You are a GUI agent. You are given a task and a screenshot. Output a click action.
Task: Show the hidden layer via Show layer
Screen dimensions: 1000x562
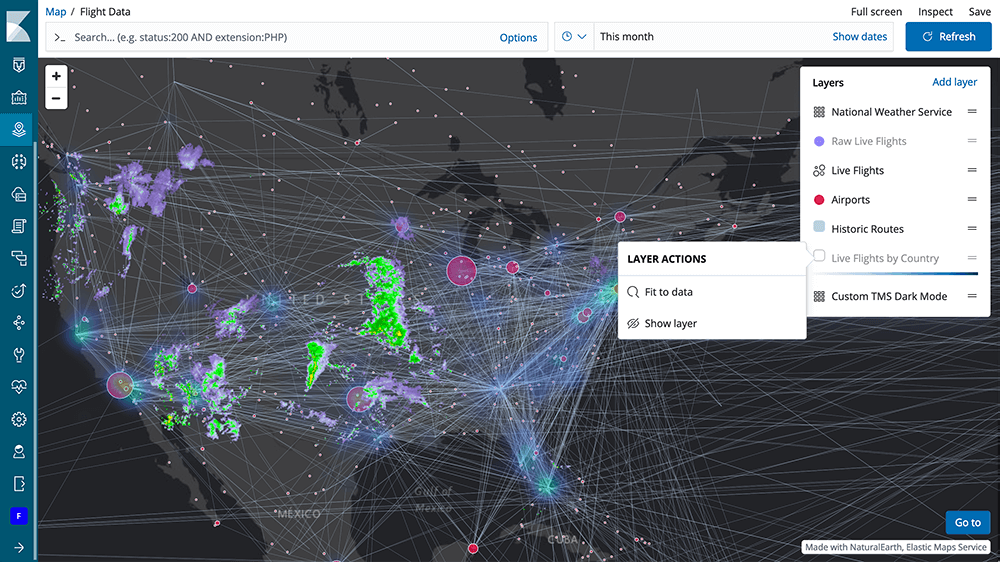tap(670, 324)
